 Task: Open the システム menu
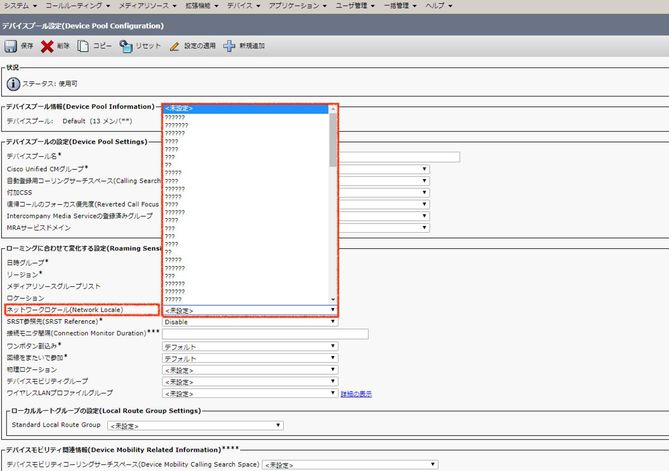coord(20,6)
